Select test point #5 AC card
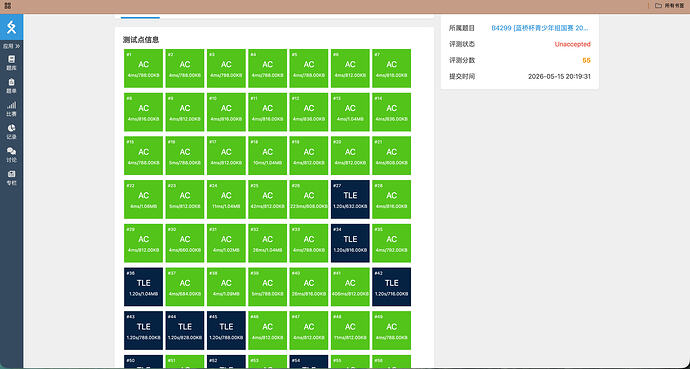Screen dimensions: 690x369 coord(309,69)
